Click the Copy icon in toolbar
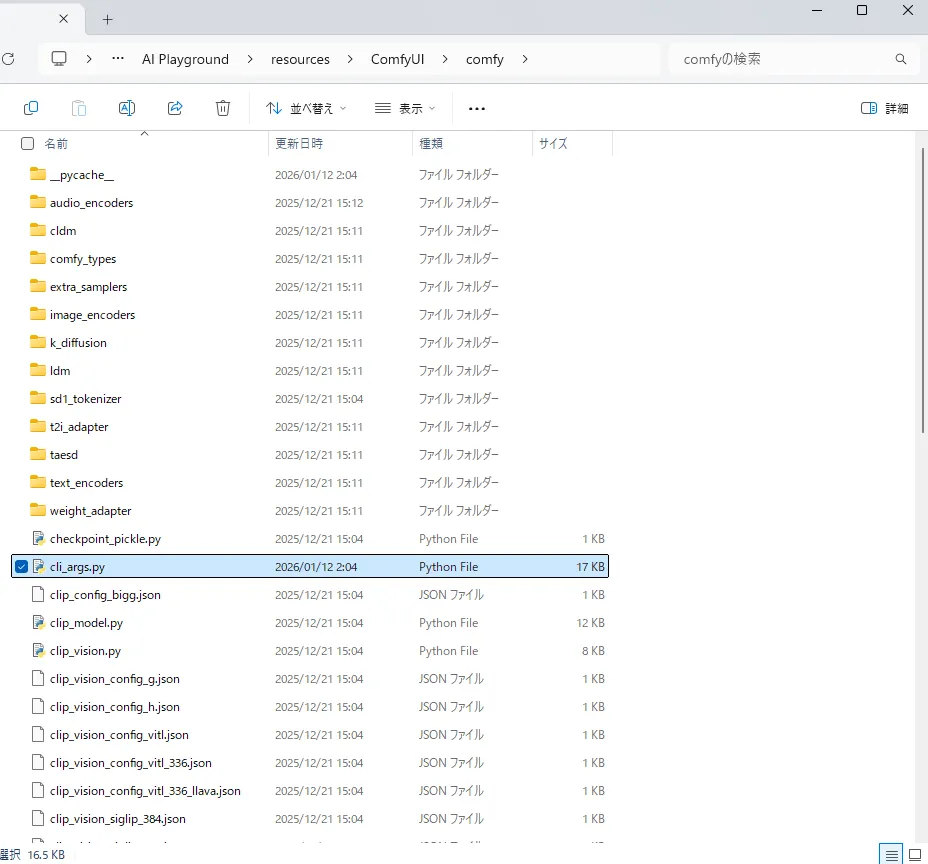The height and width of the screenshot is (864, 928). tap(31, 108)
